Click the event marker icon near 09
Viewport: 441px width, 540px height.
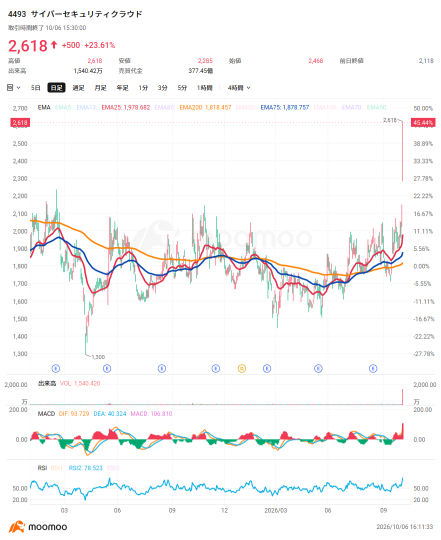(x=162, y=368)
